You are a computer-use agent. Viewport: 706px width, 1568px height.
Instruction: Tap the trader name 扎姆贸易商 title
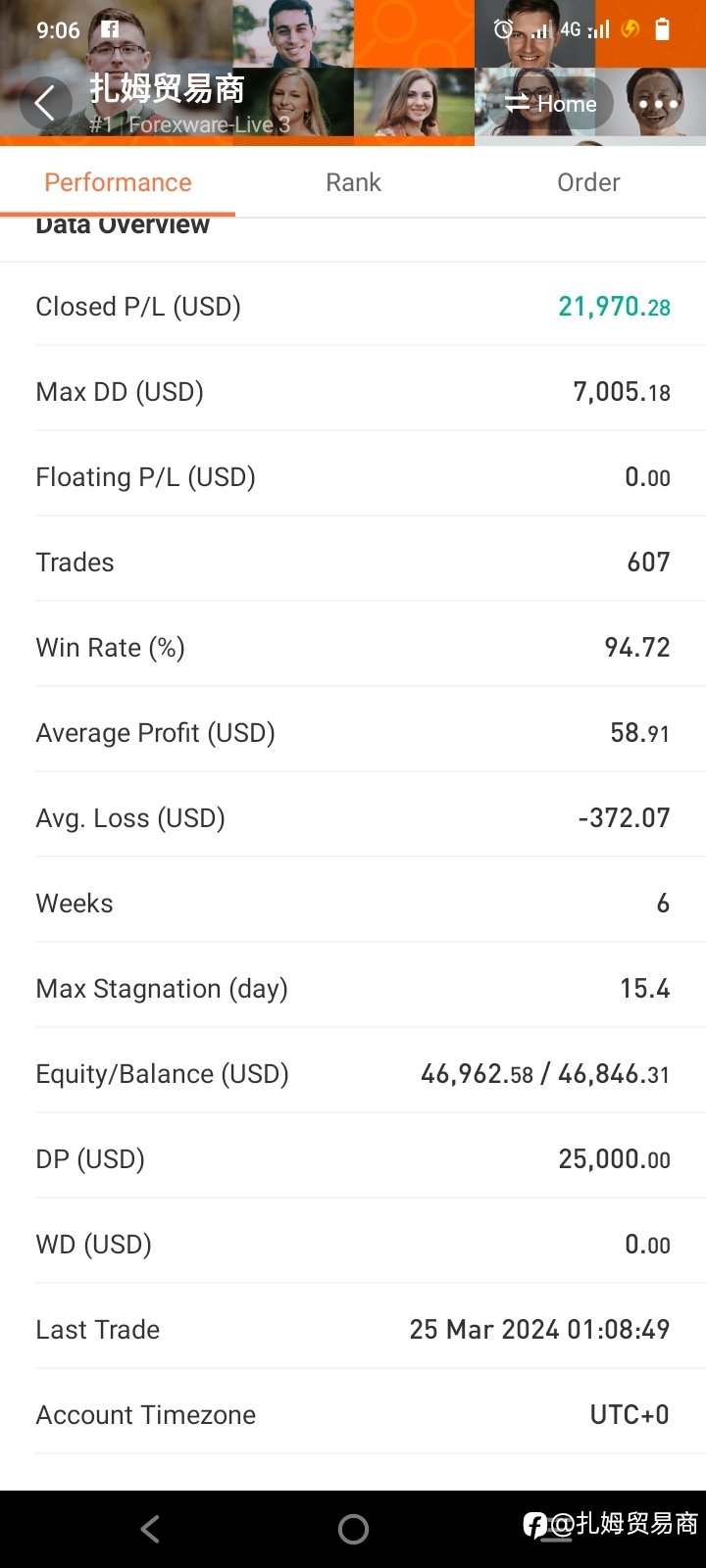click(x=167, y=89)
